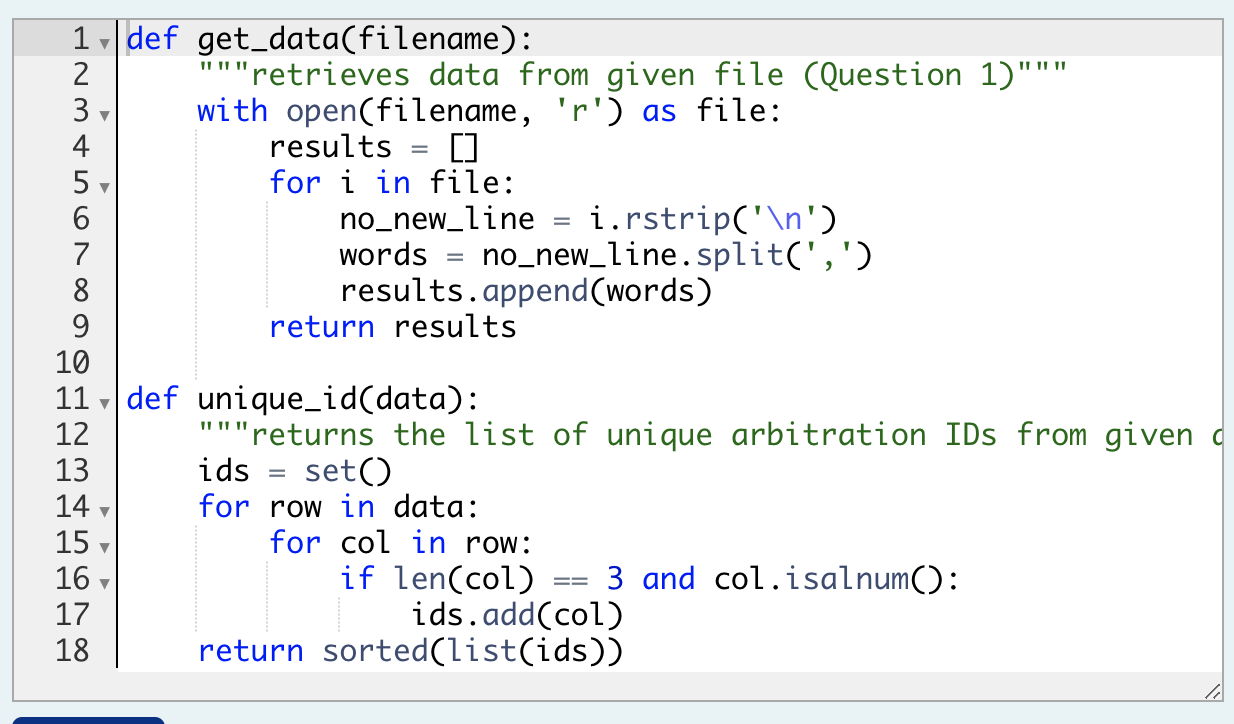This screenshot has width=1234, height=724.
Task: Click line number 12 in the gutter
Action: pyautogui.click(x=73, y=435)
